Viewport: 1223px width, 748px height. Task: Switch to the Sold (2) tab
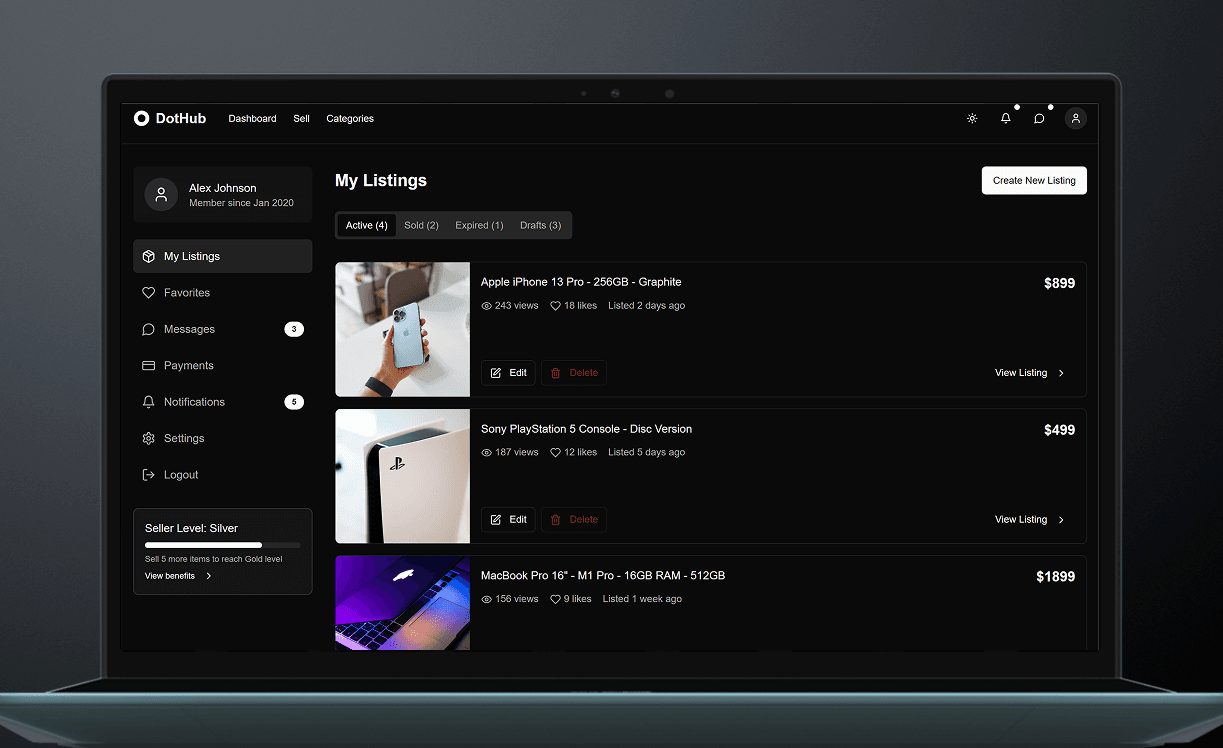click(x=421, y=225)
